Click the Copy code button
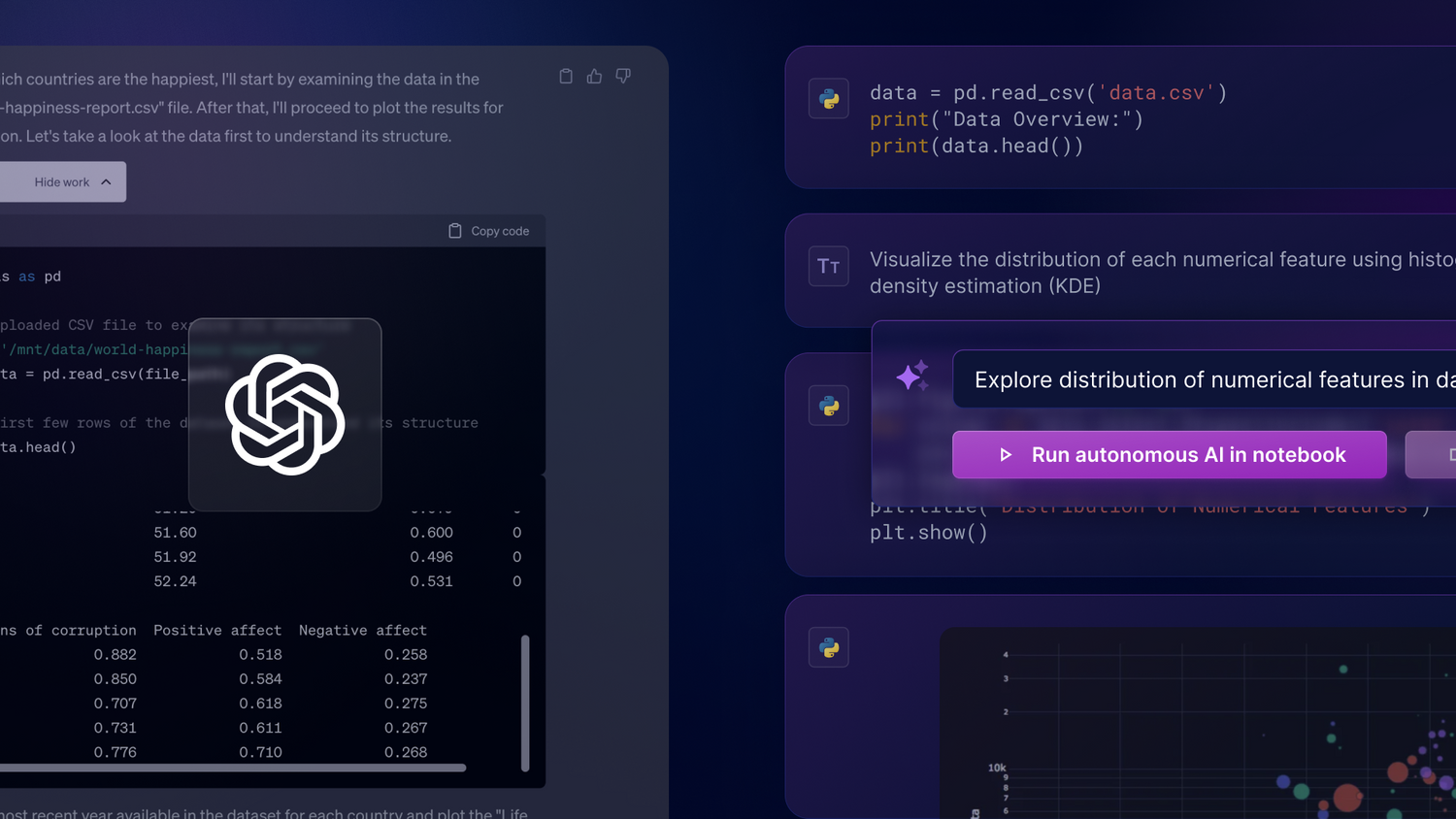1456x819 pixels. (x=488, y=231)
